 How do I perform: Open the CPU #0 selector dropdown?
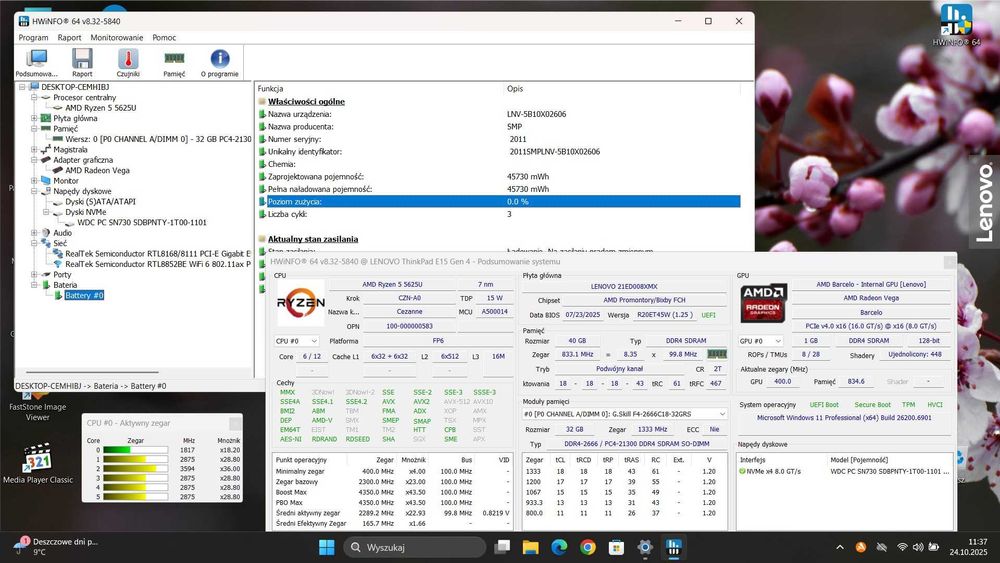296,341
